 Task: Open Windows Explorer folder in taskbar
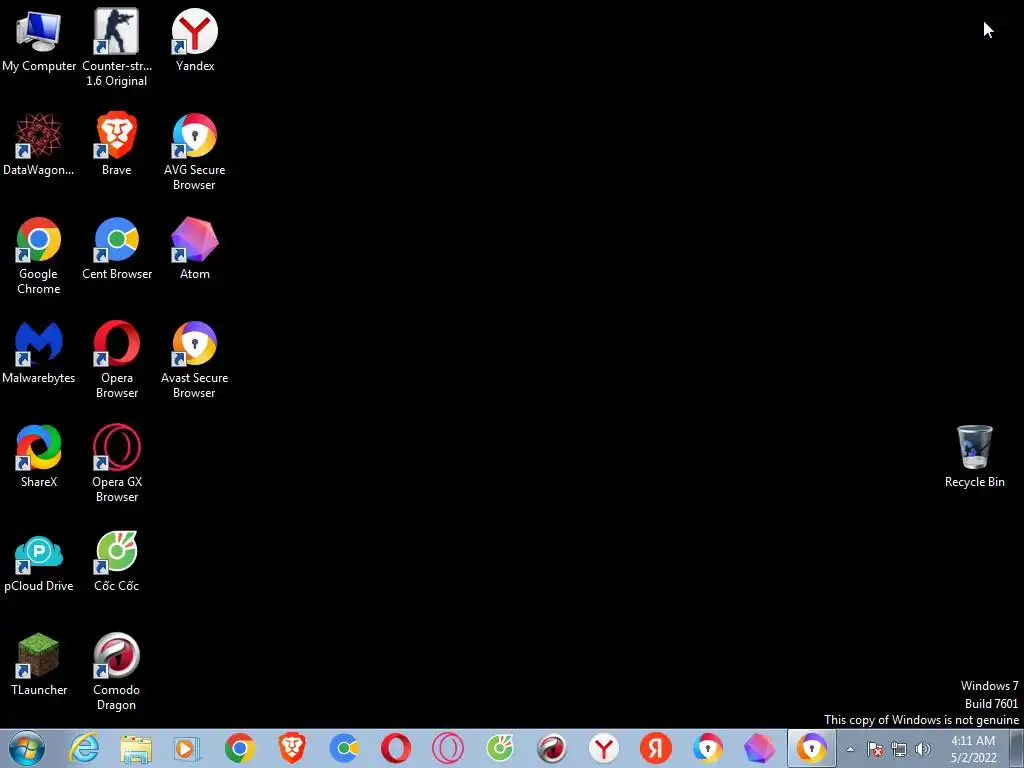136,748
